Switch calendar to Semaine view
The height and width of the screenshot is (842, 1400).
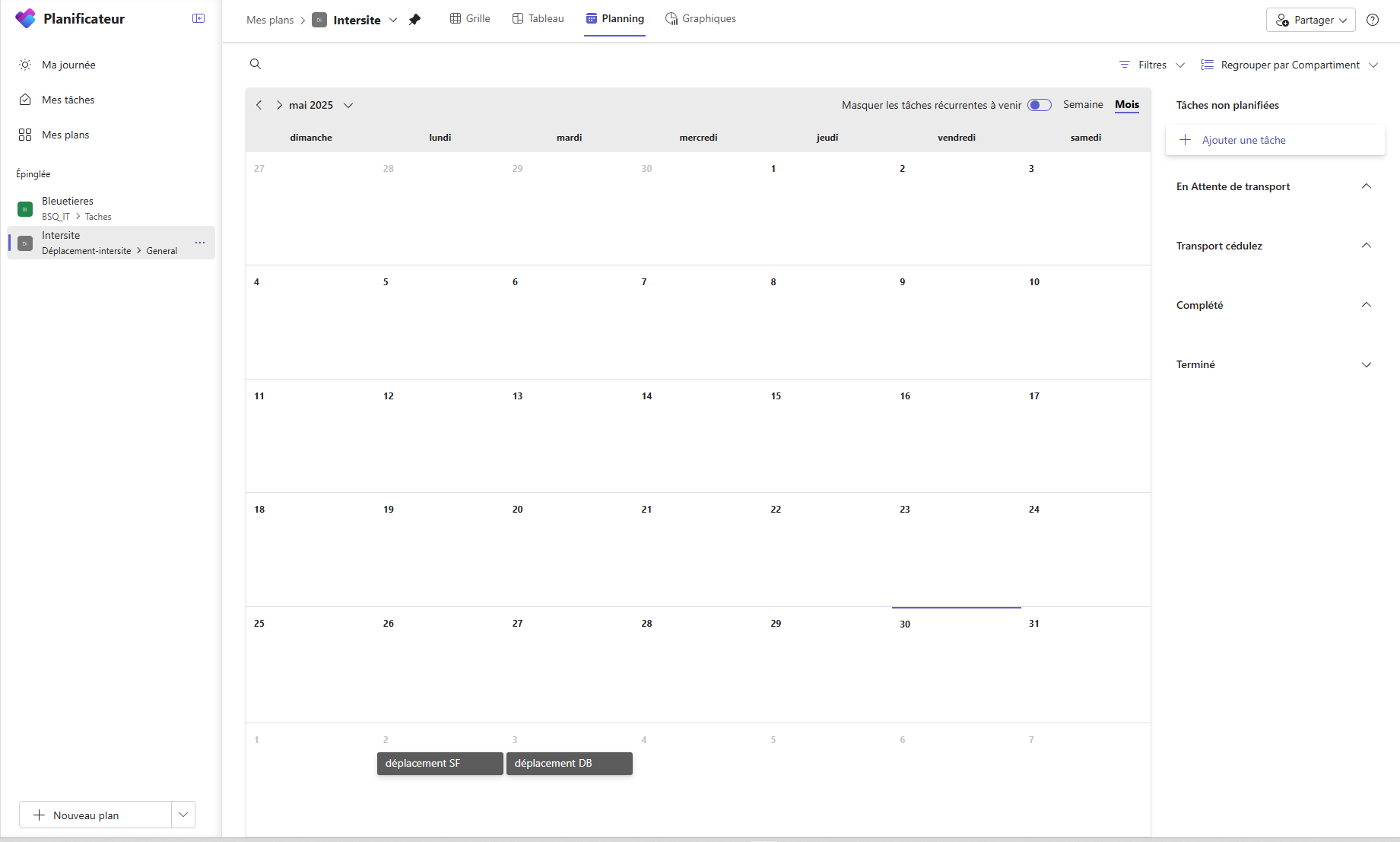click(1083, 104)
